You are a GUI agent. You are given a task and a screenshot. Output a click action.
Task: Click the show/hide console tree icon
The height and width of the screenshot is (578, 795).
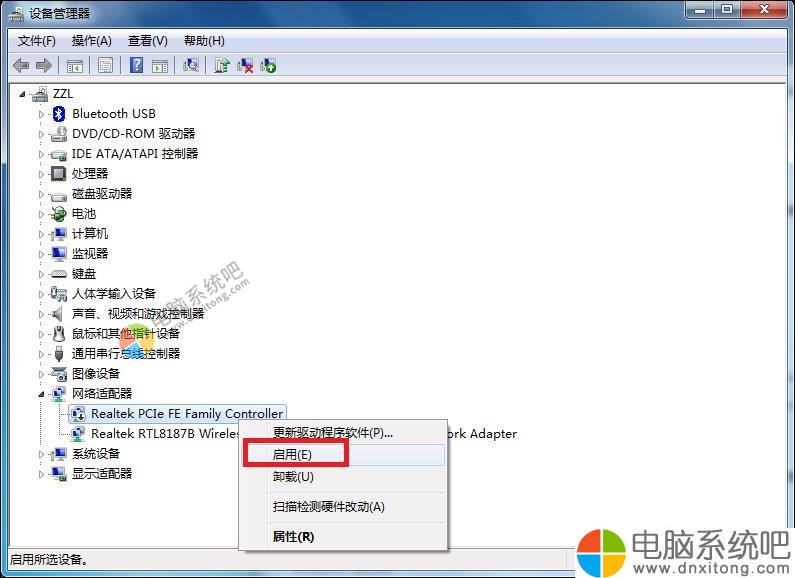[75, 65]
